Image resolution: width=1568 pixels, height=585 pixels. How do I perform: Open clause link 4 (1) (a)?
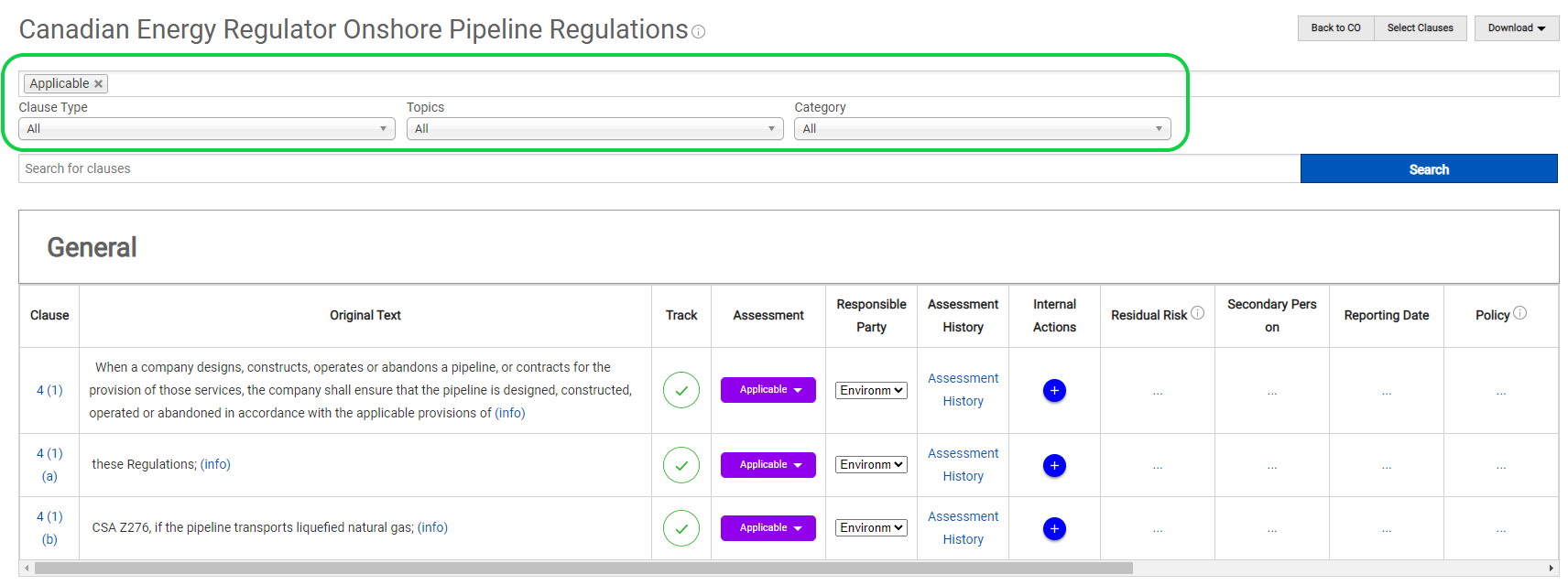(49, 465)
